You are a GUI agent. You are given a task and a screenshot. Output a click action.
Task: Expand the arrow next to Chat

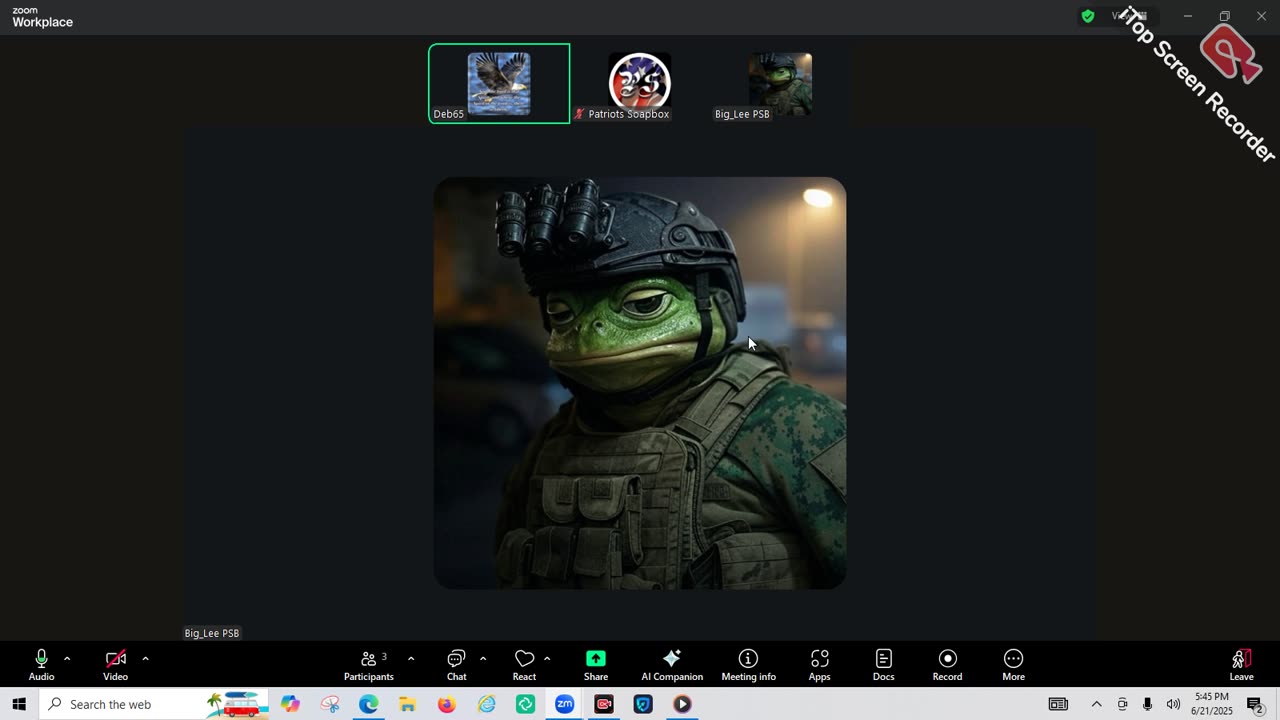483,658
